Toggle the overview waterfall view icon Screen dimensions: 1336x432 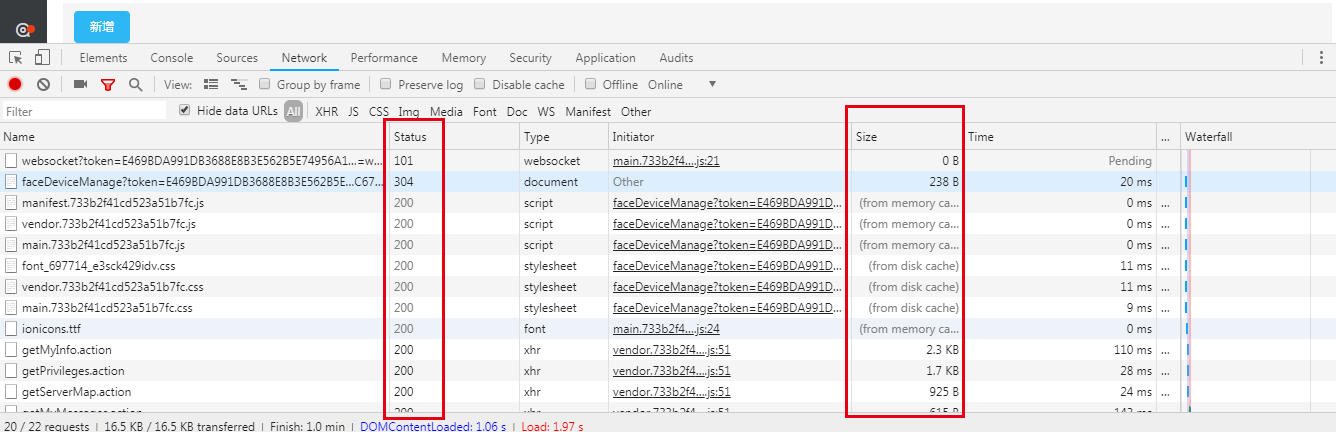pos(239,85)
